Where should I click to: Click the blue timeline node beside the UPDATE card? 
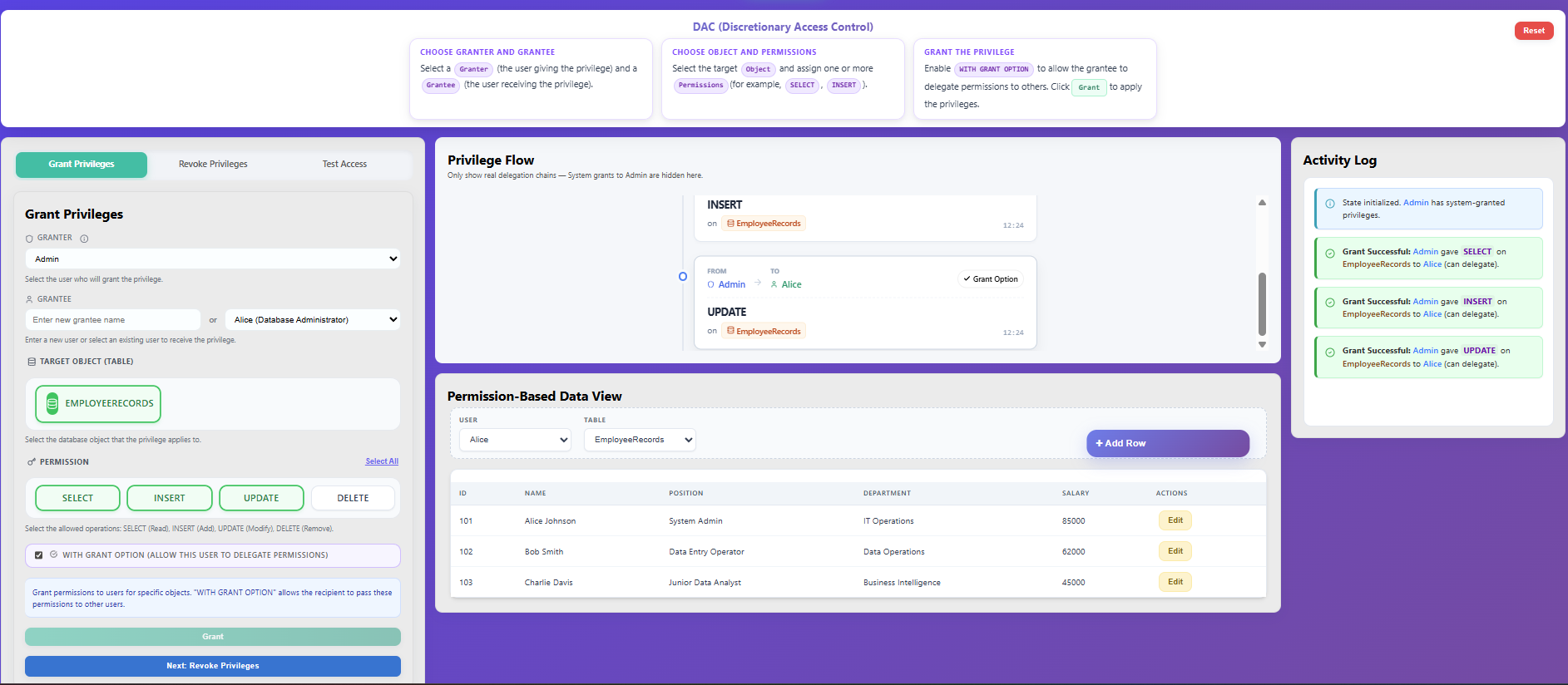683,277
